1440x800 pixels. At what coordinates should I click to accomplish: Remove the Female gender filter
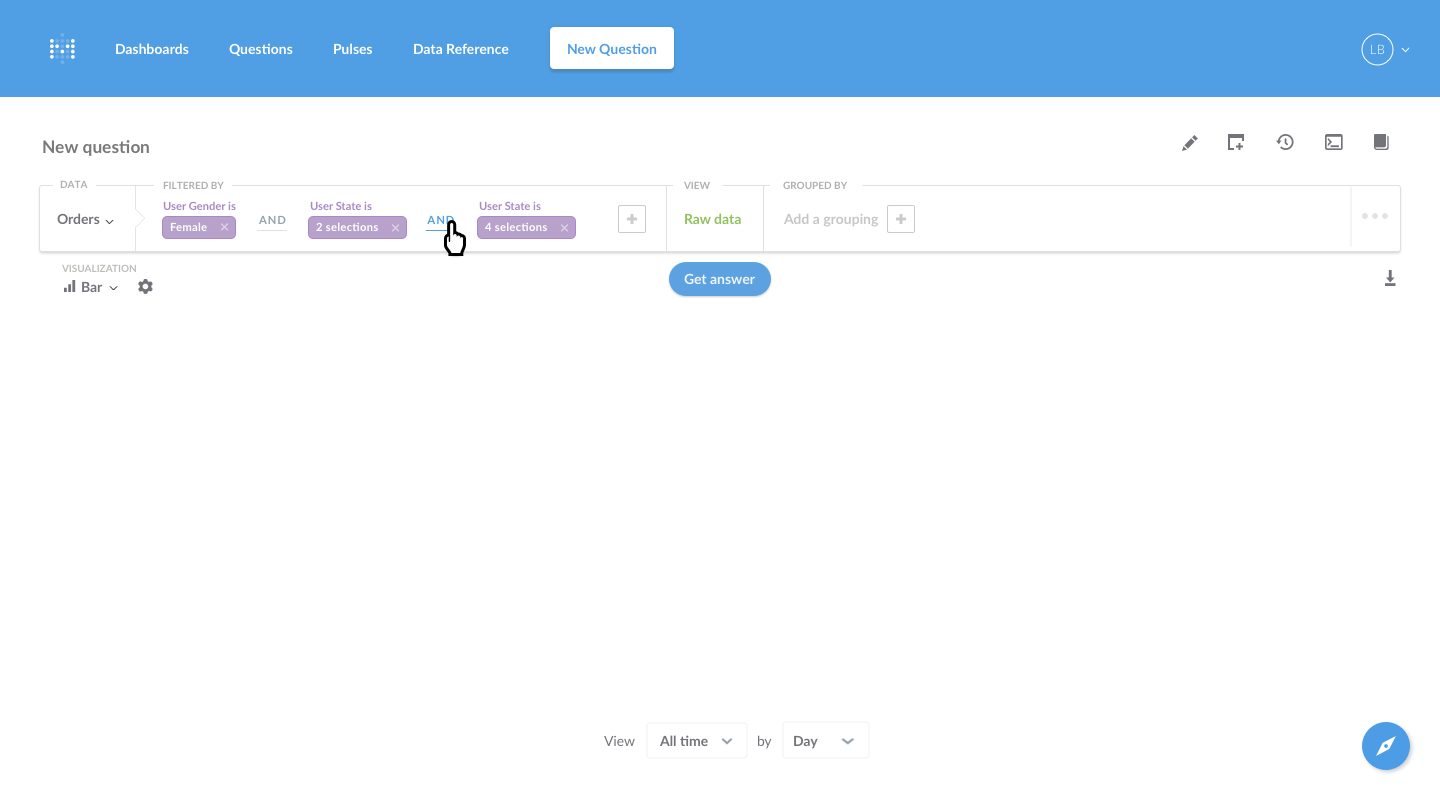click(224, 227)
